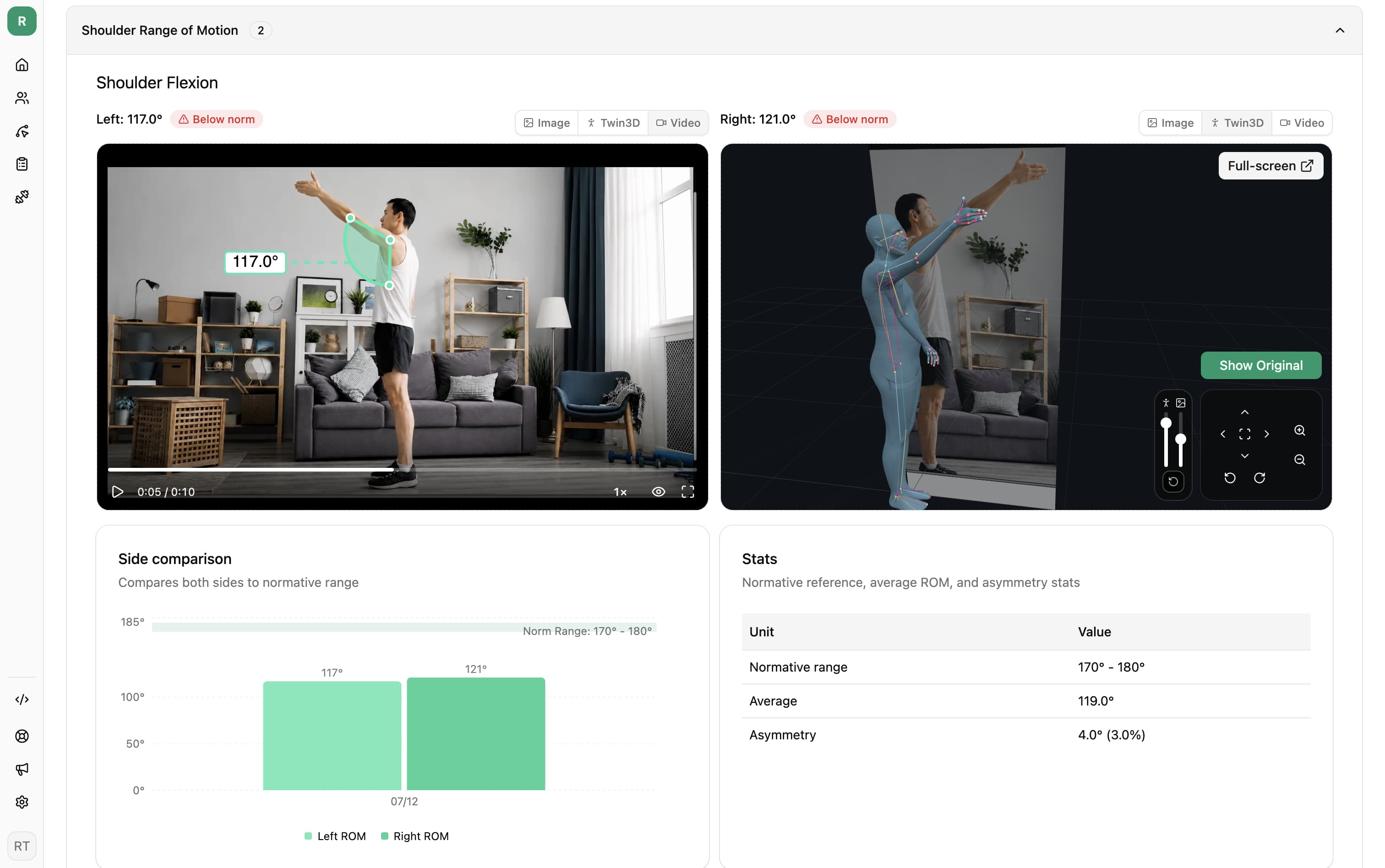
Task: Select the Average value 119.0°
Action: point(1096,701)
